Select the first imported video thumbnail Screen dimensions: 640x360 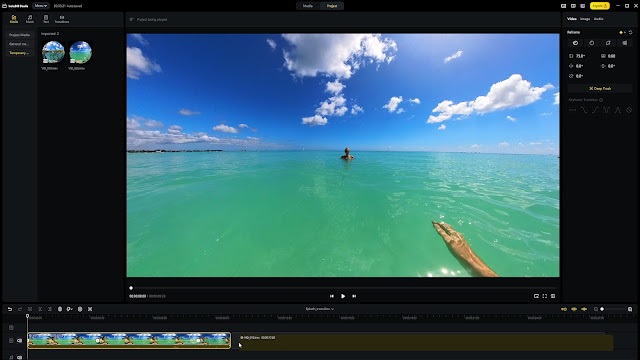coord(53,52)
